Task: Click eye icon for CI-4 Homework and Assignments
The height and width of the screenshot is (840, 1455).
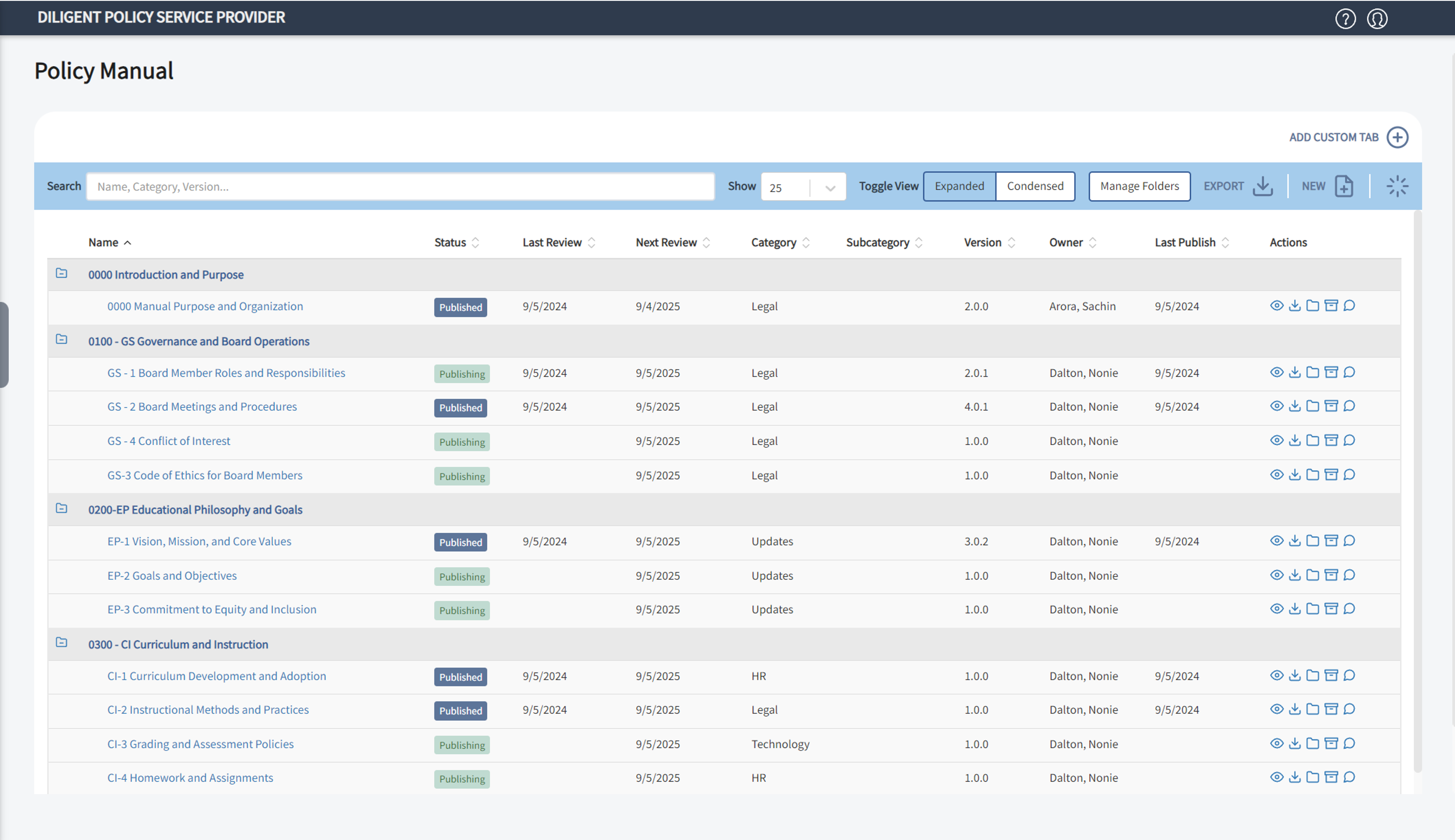Action: tap(1277, 778)
